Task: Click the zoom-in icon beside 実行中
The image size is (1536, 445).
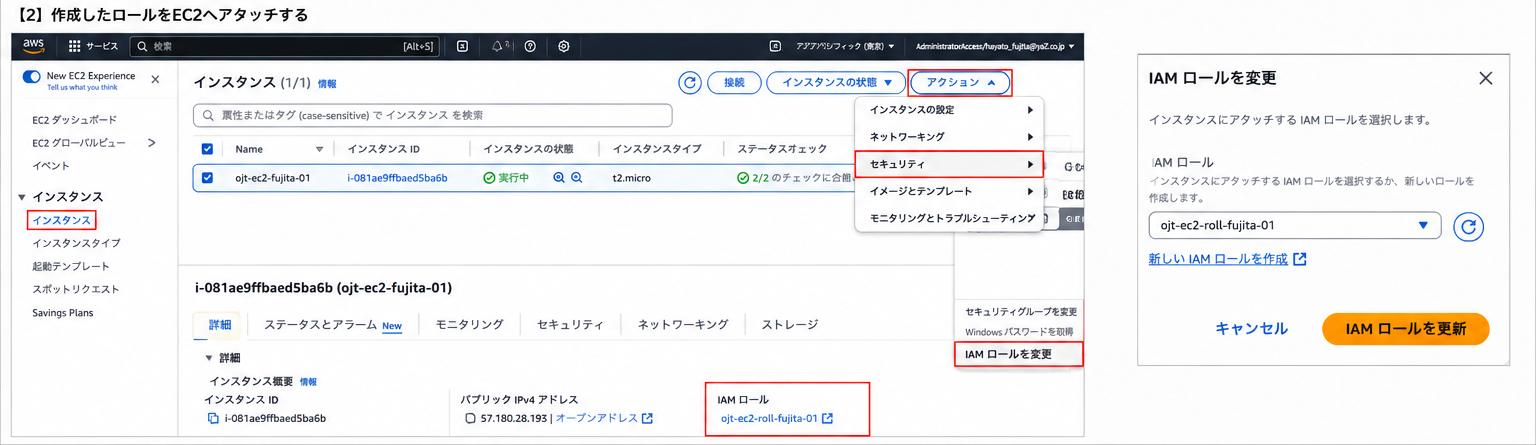Action: 559,178
